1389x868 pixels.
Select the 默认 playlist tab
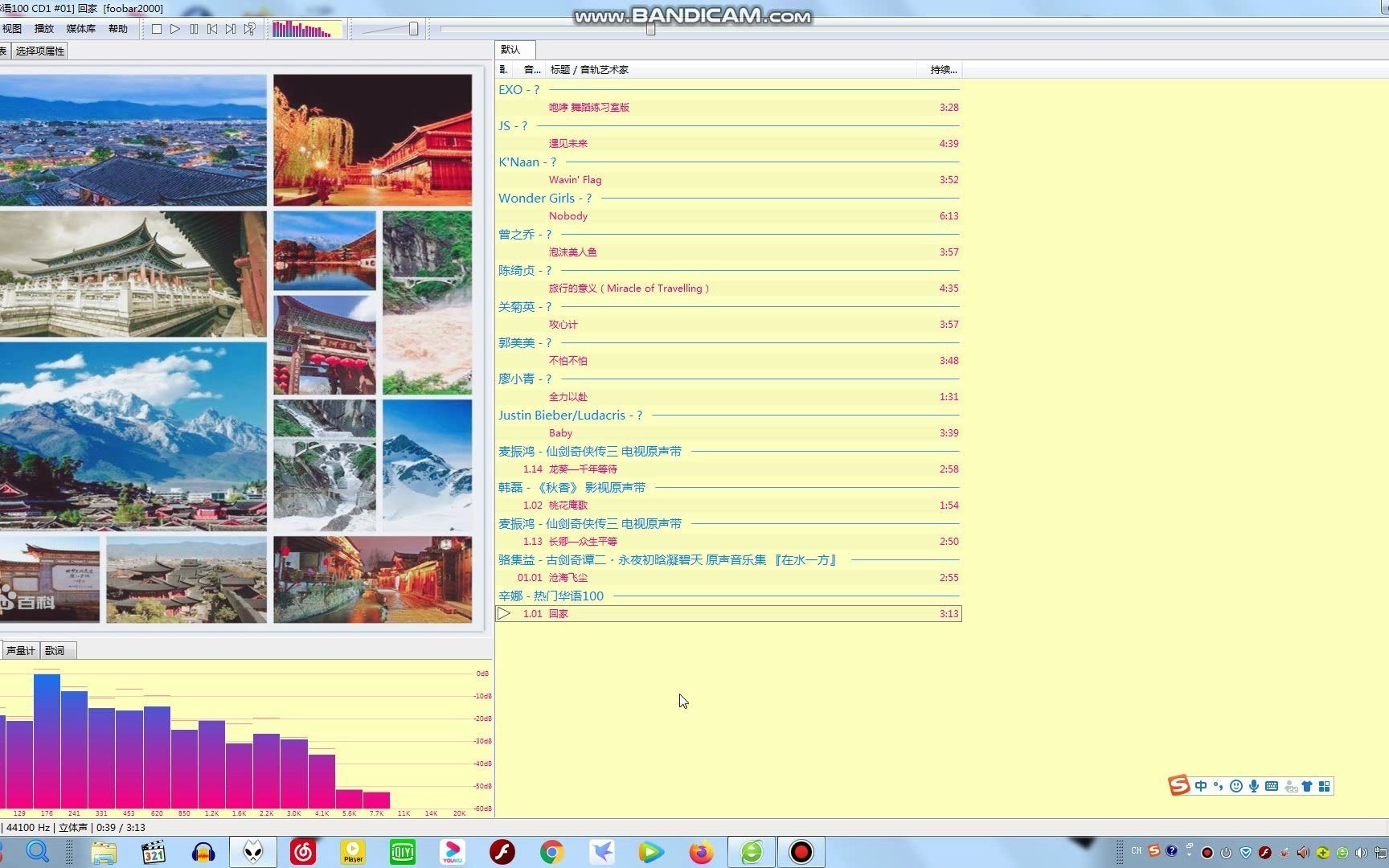(514, 50)
